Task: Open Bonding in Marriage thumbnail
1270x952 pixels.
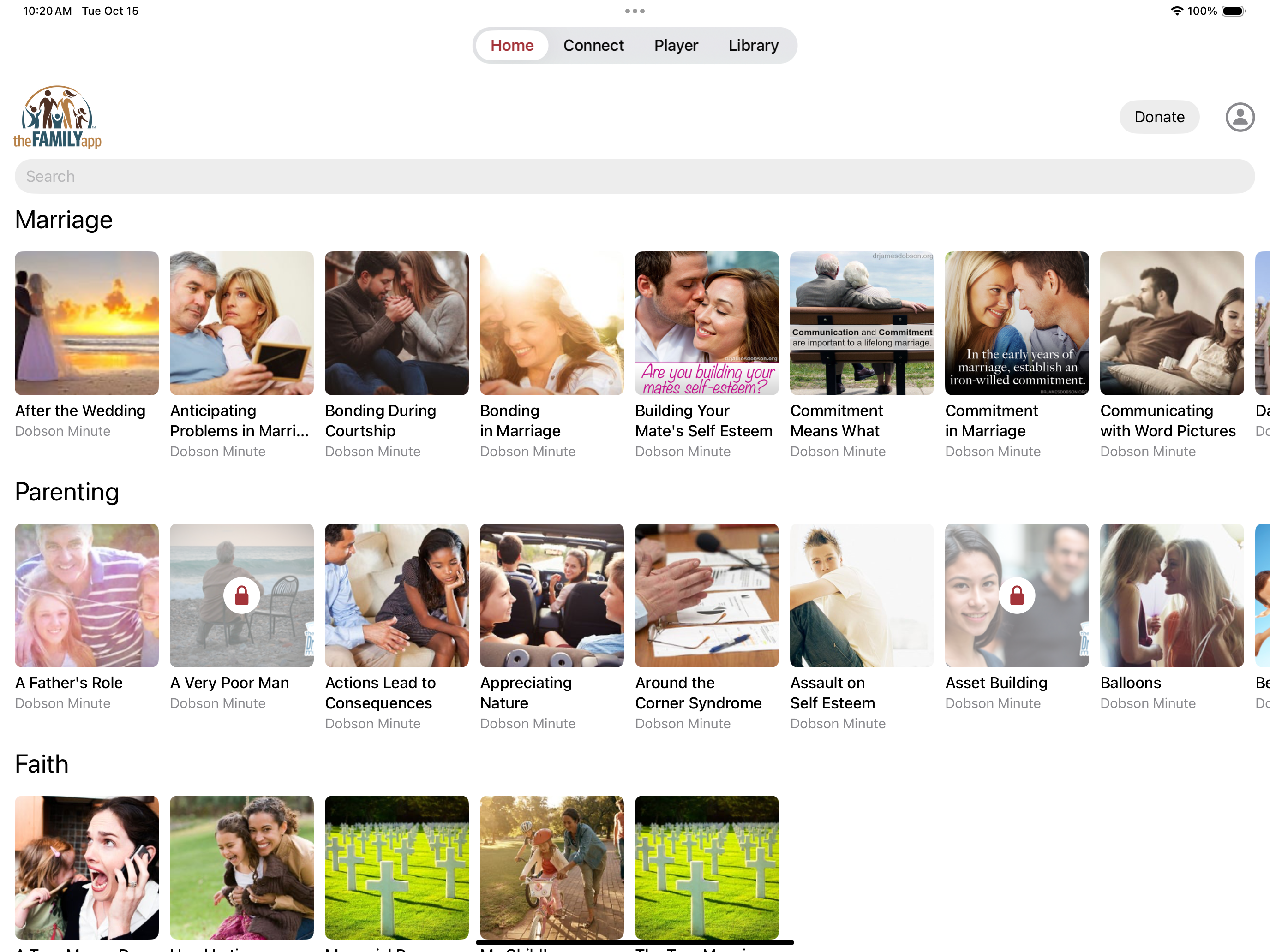Action: [x=552, y=323]
